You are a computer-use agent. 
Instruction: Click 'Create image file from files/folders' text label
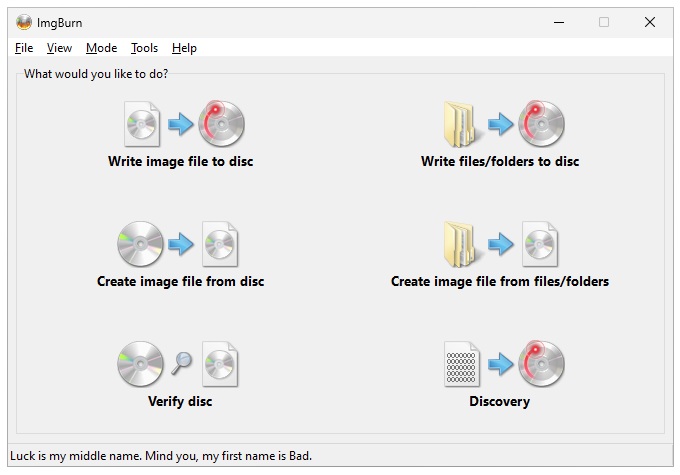500,281
